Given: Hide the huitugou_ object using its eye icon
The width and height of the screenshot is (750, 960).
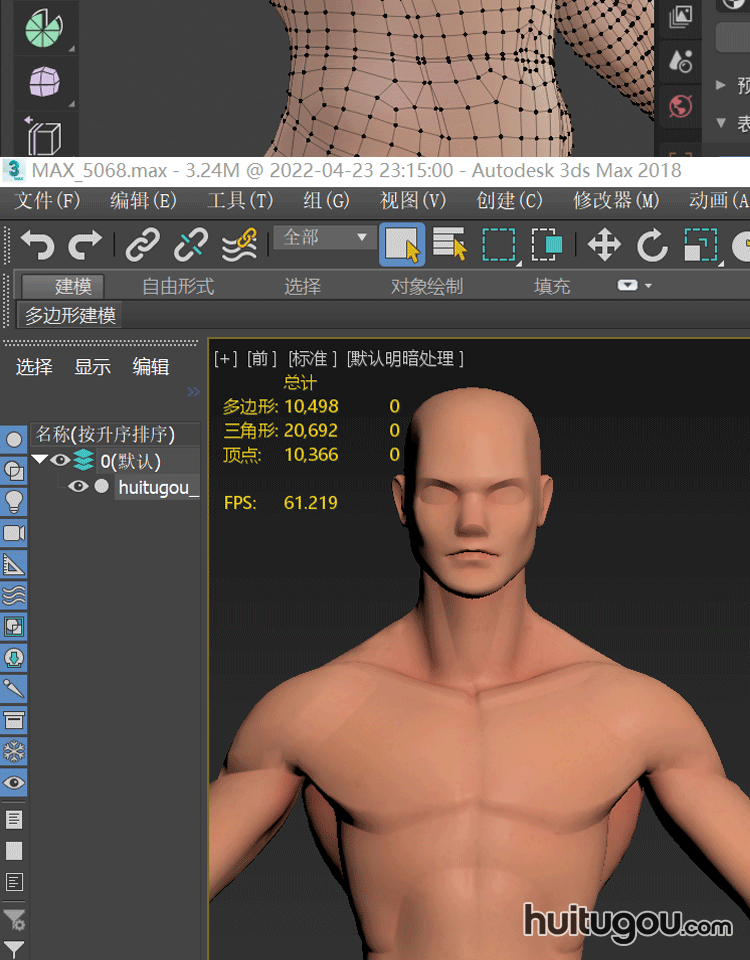Looking at the screenshot, I should pos(78,487).
